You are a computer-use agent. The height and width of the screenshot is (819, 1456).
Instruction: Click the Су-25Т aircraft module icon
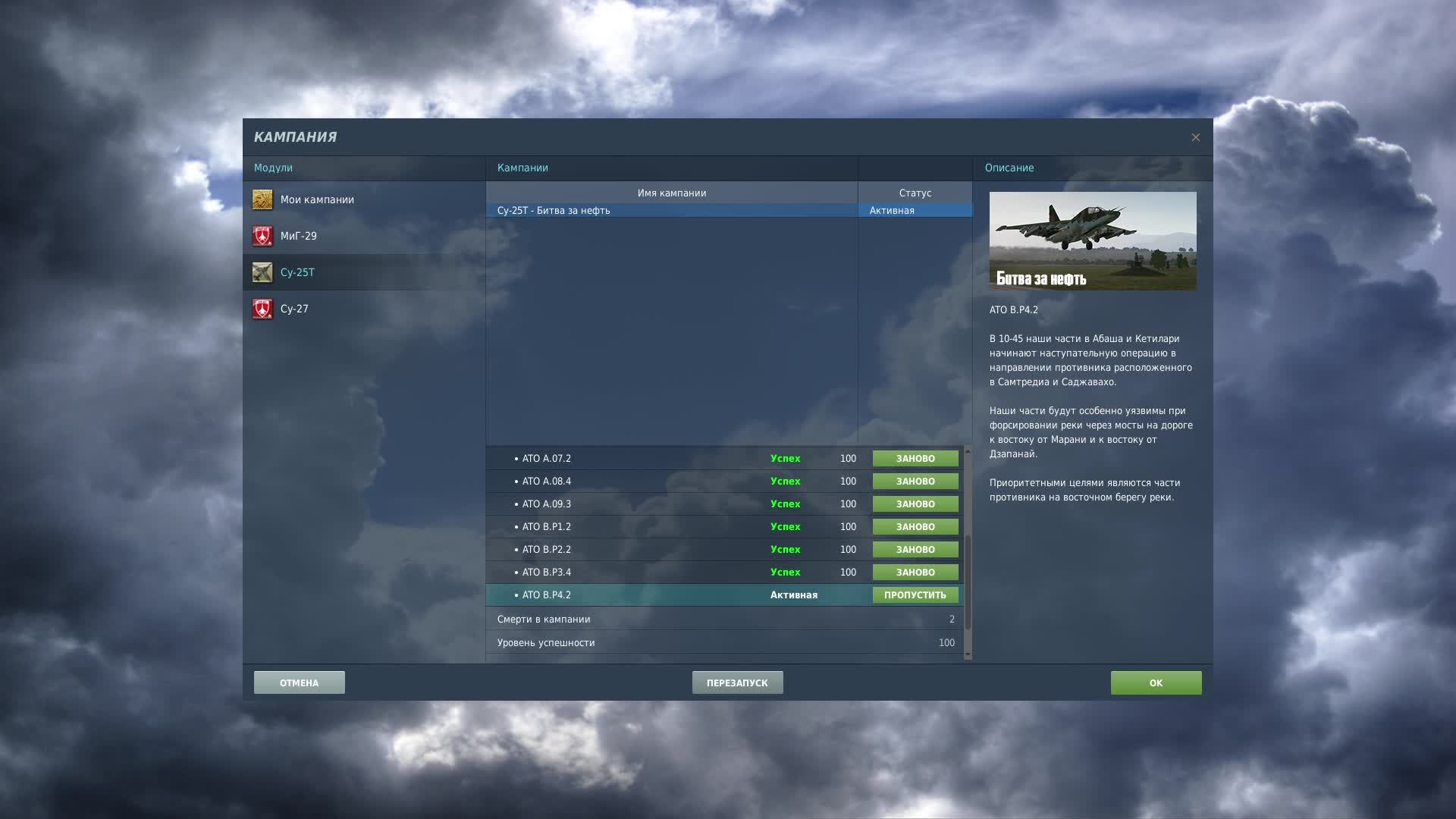(x=262, y=272)
